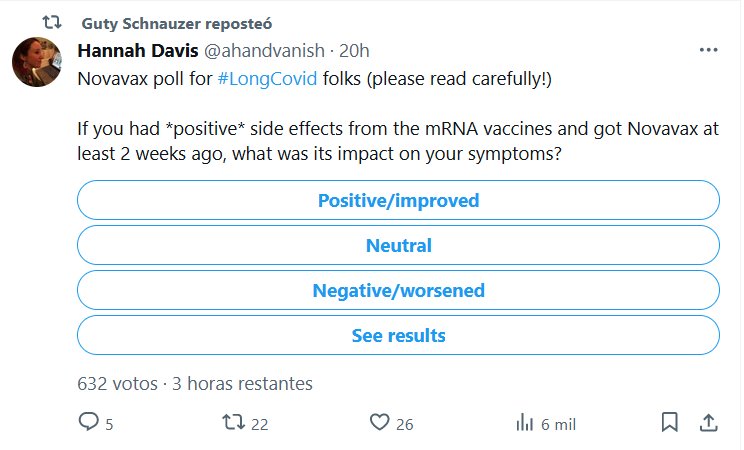Click the 20h post timestamp
Viewport: 744px width, 450px height.
point(355,51)
